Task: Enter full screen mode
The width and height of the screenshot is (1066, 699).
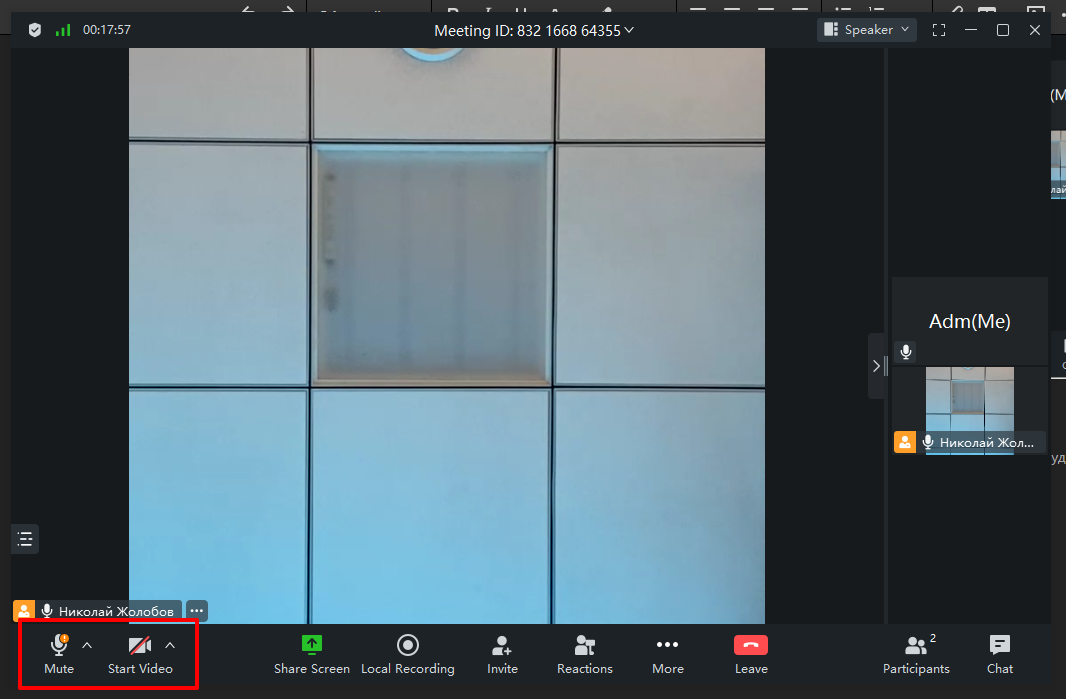Action: pyautogui.click(x=939, y=30)
